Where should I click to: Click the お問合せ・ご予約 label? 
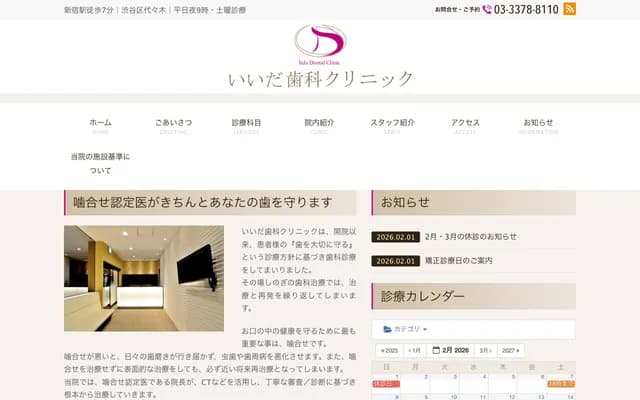tap(457, 9)
